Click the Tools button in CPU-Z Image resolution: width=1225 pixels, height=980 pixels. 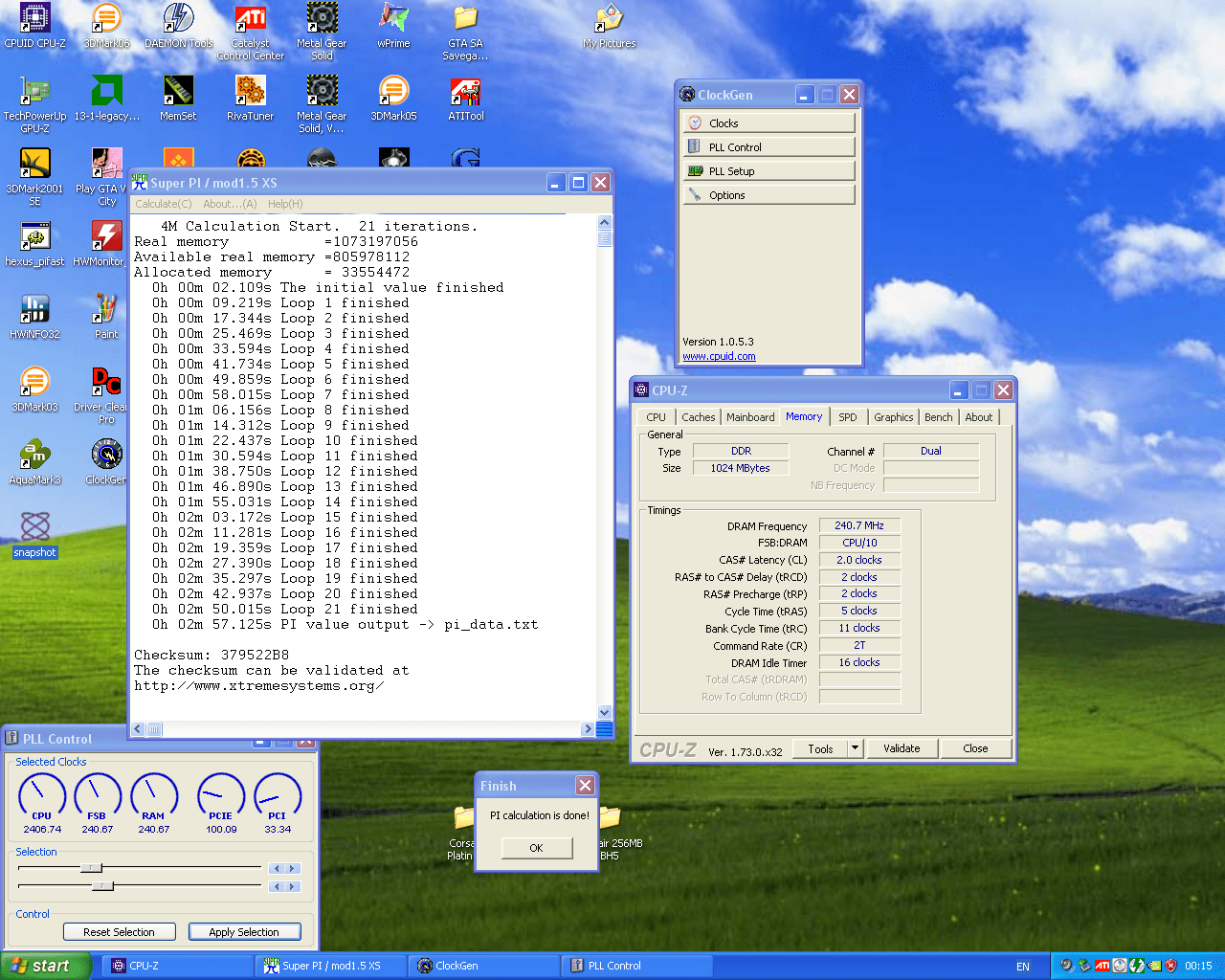820,748
